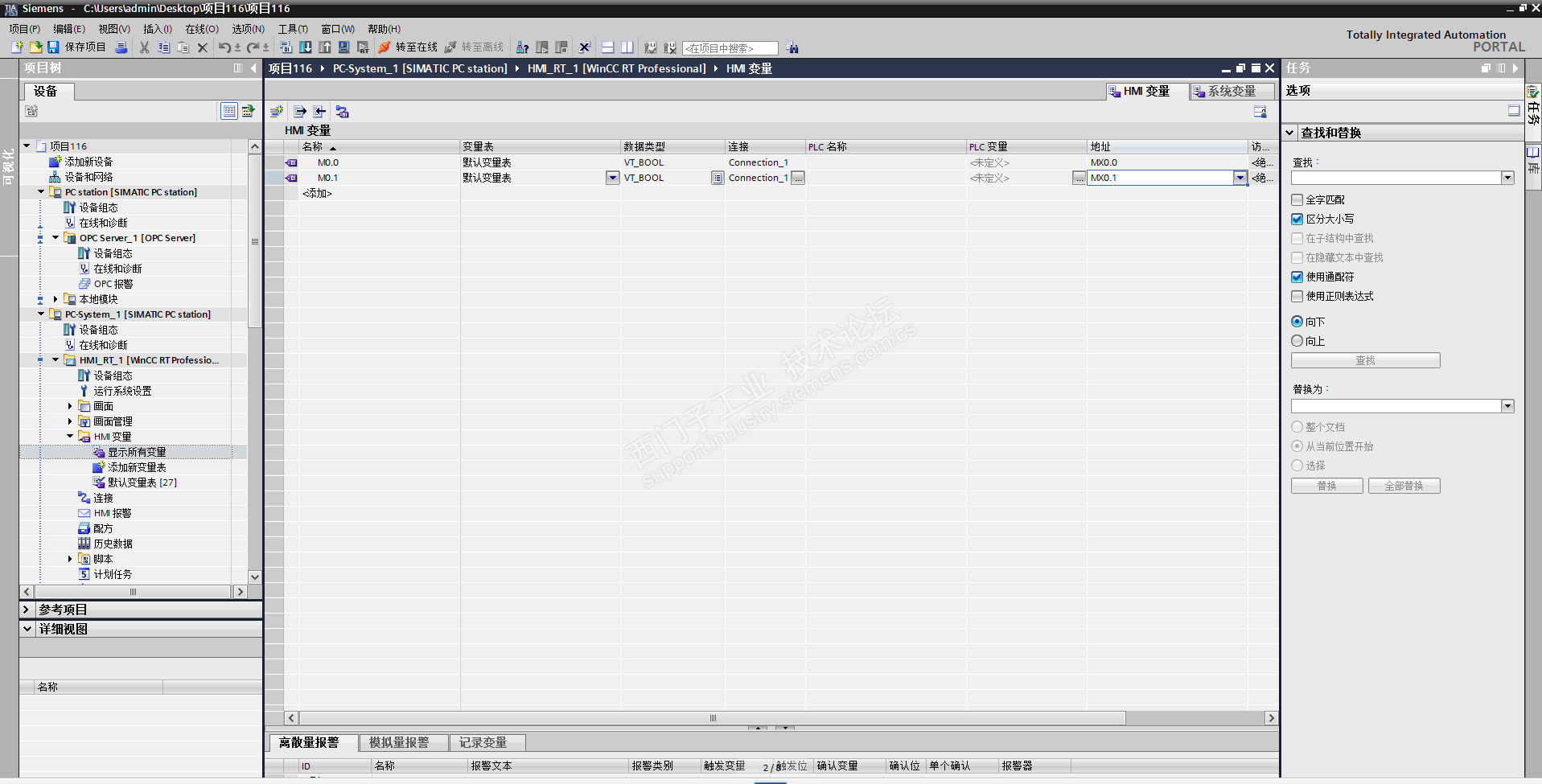Click the 转至在线 go online button
Screen dimensions: 1542x784
point(409,47)
